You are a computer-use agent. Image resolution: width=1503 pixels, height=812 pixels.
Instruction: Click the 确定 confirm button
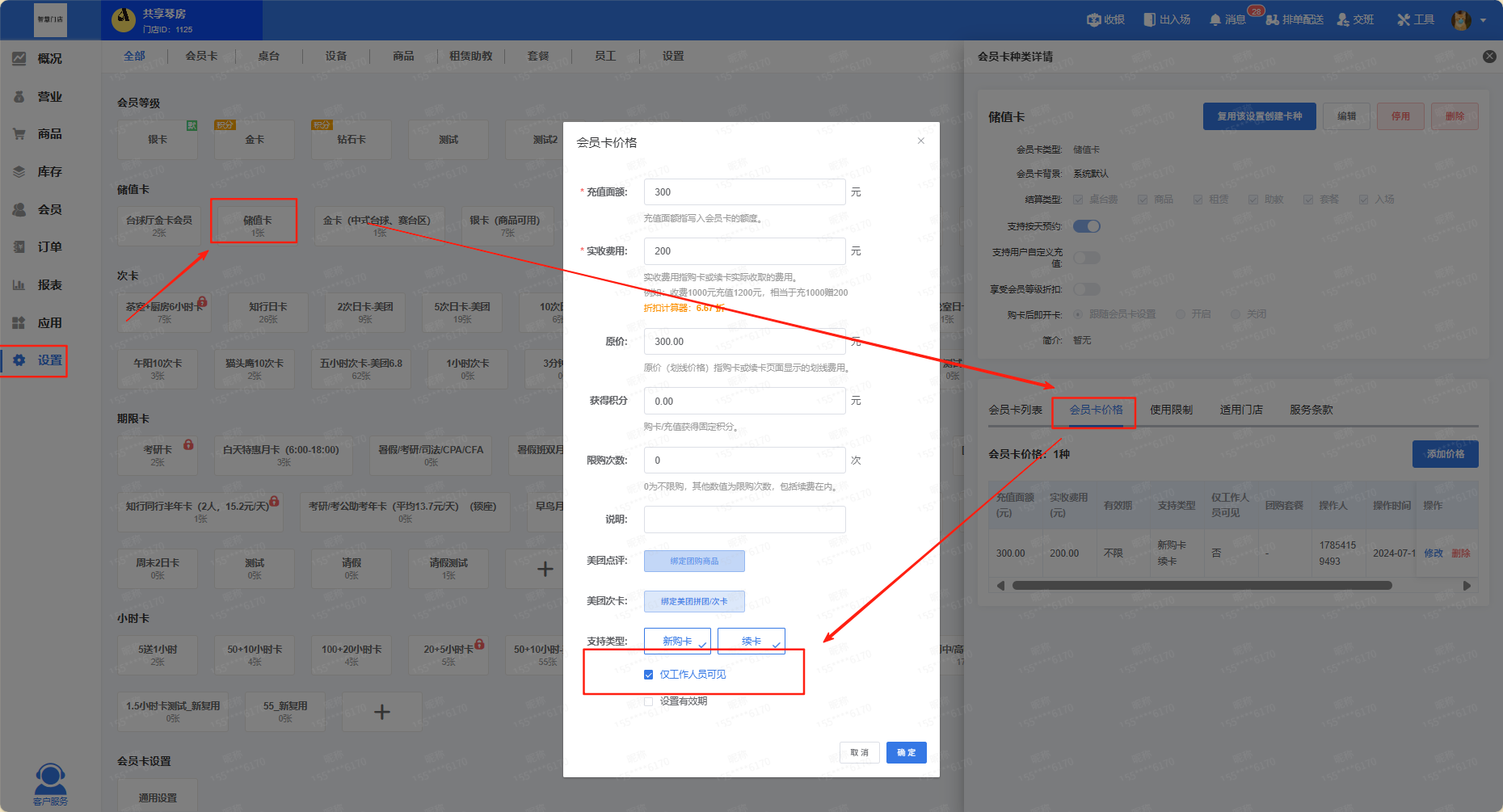click(906, 752)
